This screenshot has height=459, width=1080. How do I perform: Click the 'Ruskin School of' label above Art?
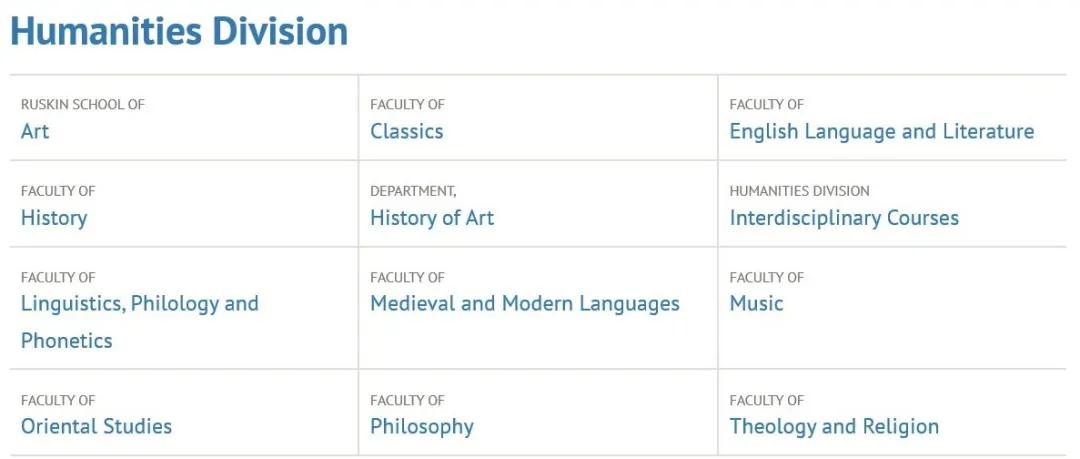(x=83, y=104)
